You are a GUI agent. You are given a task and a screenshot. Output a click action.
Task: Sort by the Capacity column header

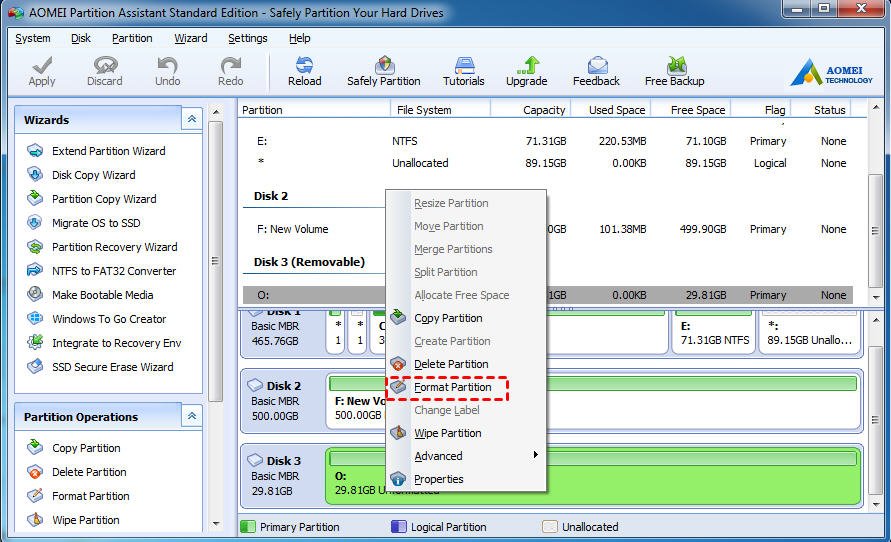[531, 110]
